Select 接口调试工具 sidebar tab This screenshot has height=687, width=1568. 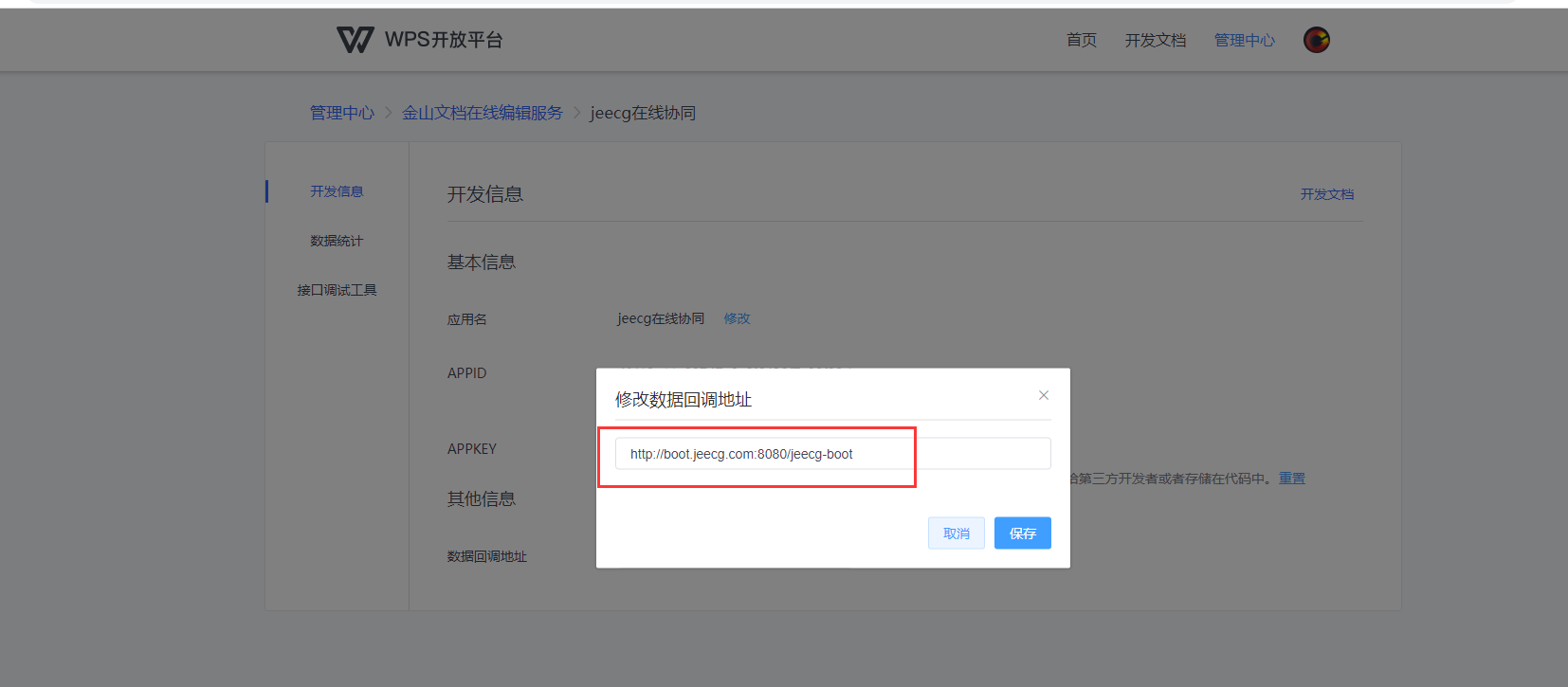click(x=337, y=290)
